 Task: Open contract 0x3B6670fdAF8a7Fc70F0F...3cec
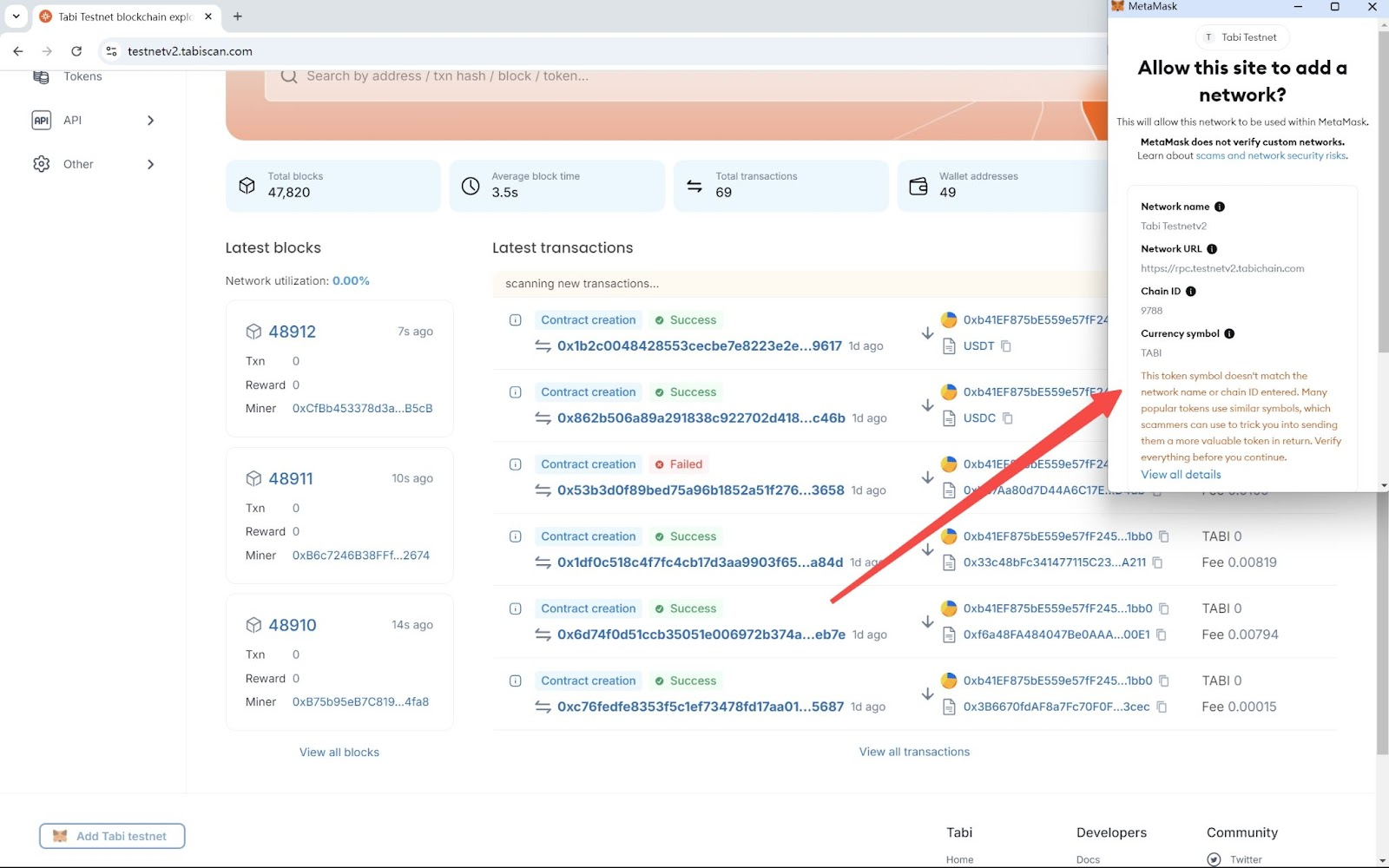(x=1057, y=707)
